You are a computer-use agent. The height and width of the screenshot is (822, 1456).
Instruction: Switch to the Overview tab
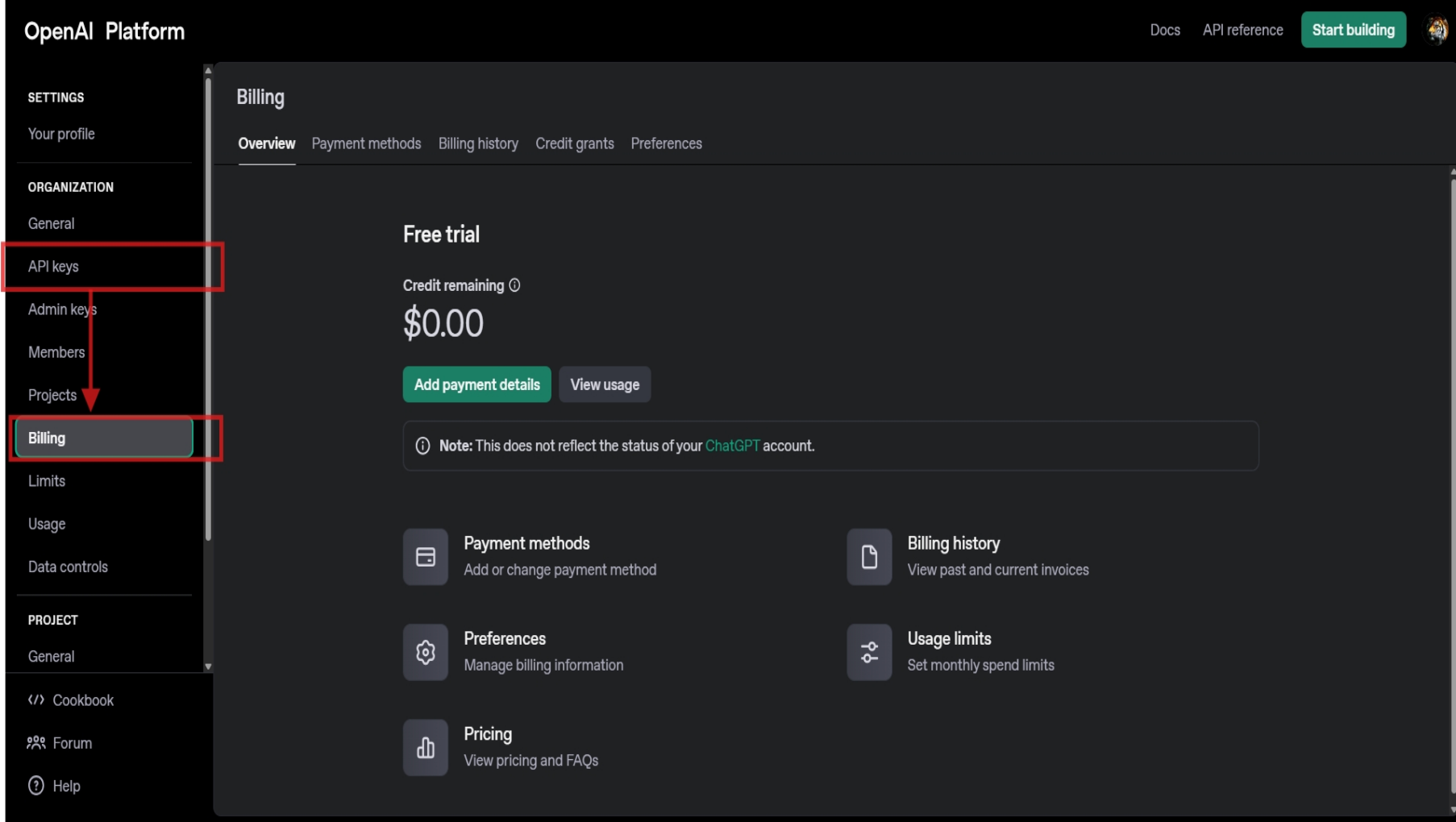pyautogui.click(x=267, y=143)
